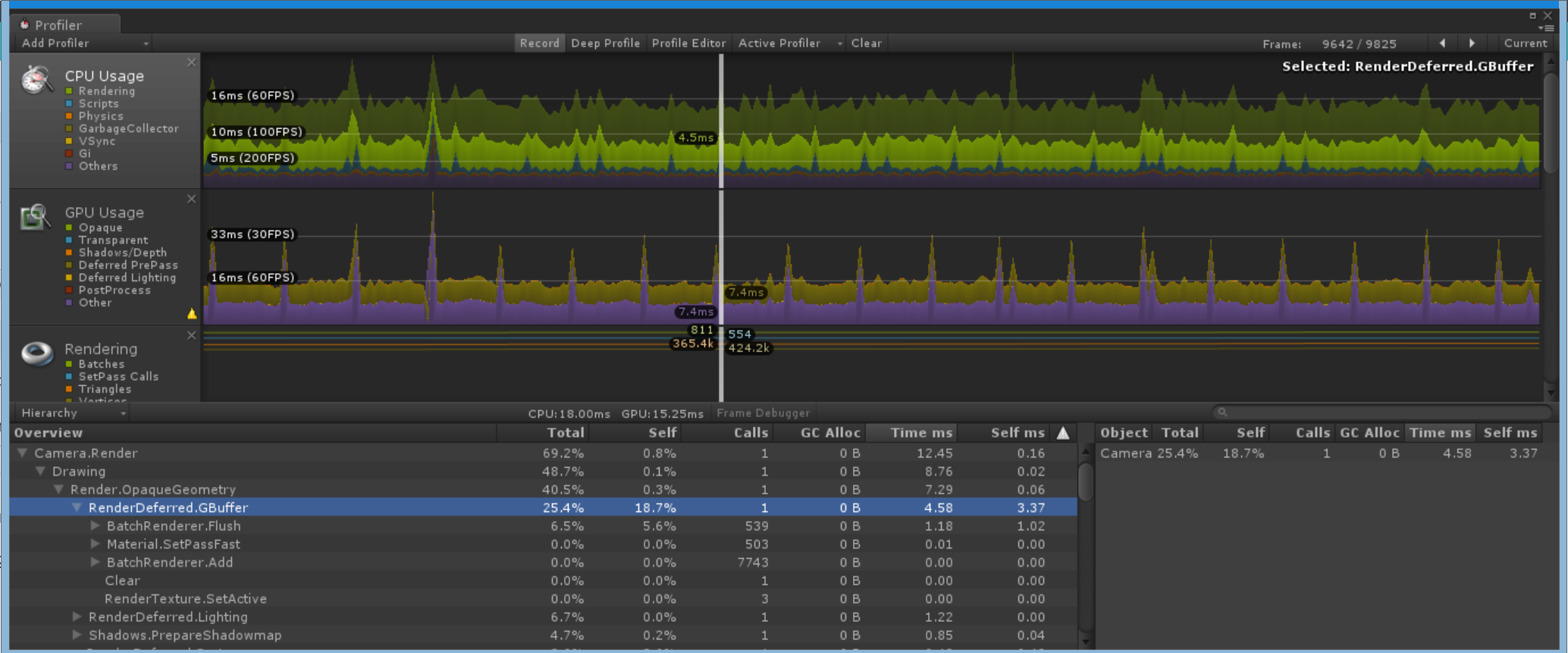The width and height of the screenshot is (1568, 653).
Task: Close the GPU Usage profiler module
Action: [192, 199]
